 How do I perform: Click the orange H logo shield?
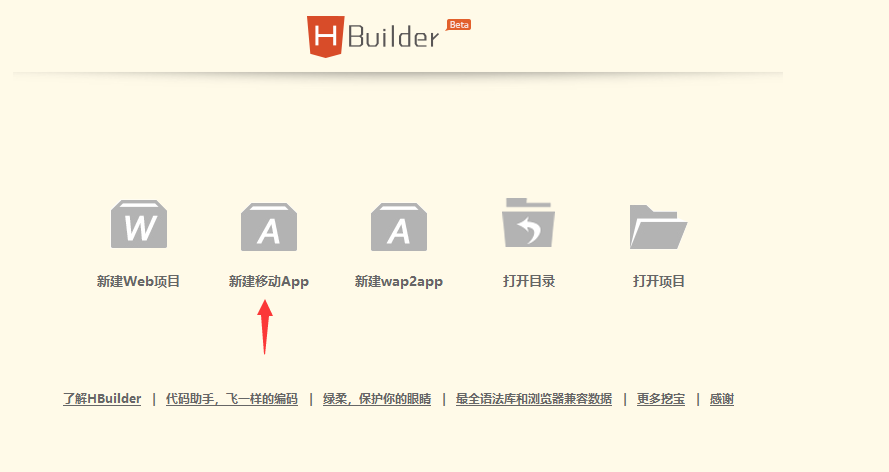(324, 36)
